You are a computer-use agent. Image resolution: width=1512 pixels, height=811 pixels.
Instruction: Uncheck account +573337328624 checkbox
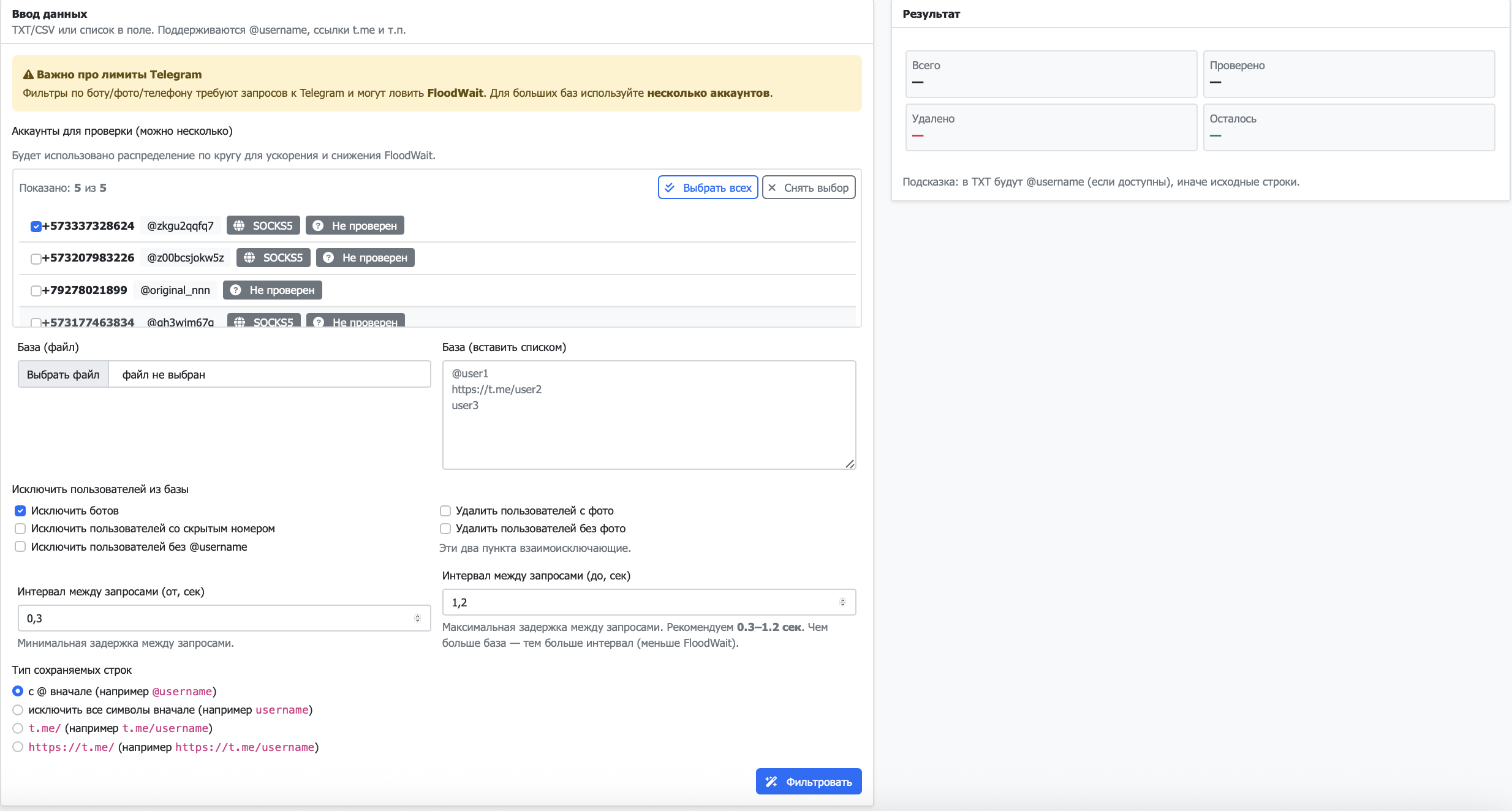tap(36, 227)
